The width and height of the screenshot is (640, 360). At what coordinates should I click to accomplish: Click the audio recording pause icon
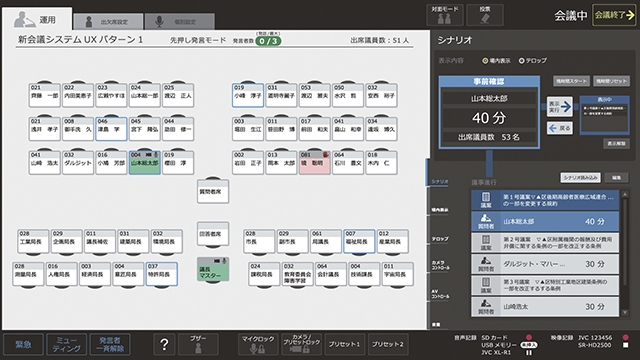coord(529,352)
